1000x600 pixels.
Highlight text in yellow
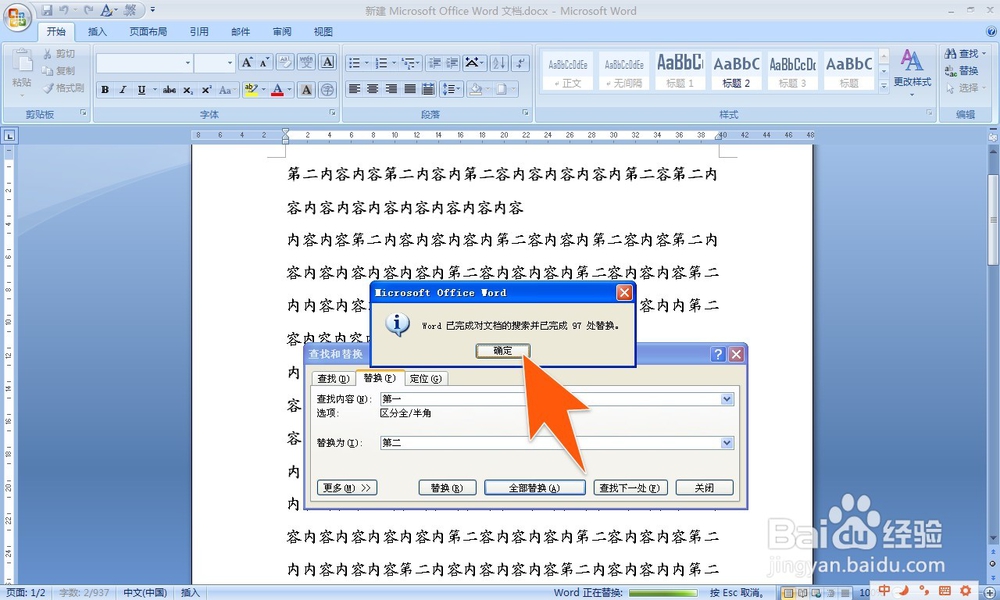click(250, 90)
